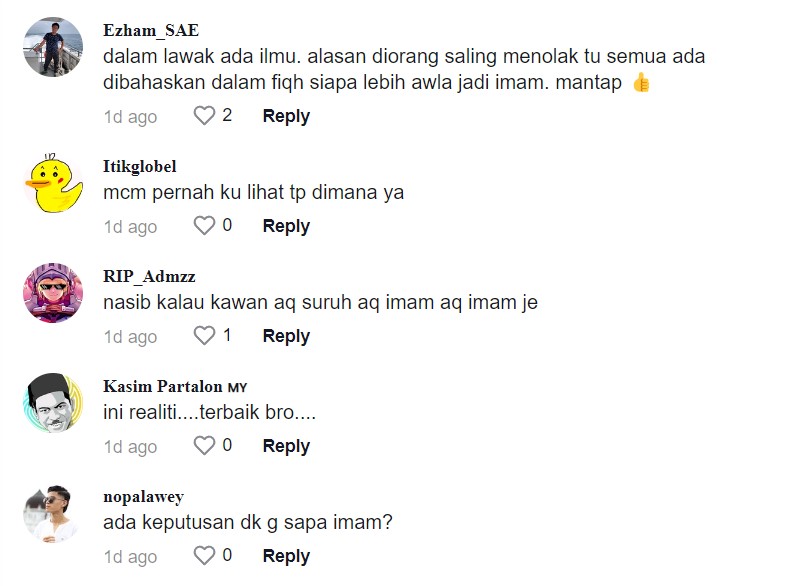Reply to Itikglobel's comment
Image resolution: width=805 pixels, height=586 pixels.
[286, 226]
